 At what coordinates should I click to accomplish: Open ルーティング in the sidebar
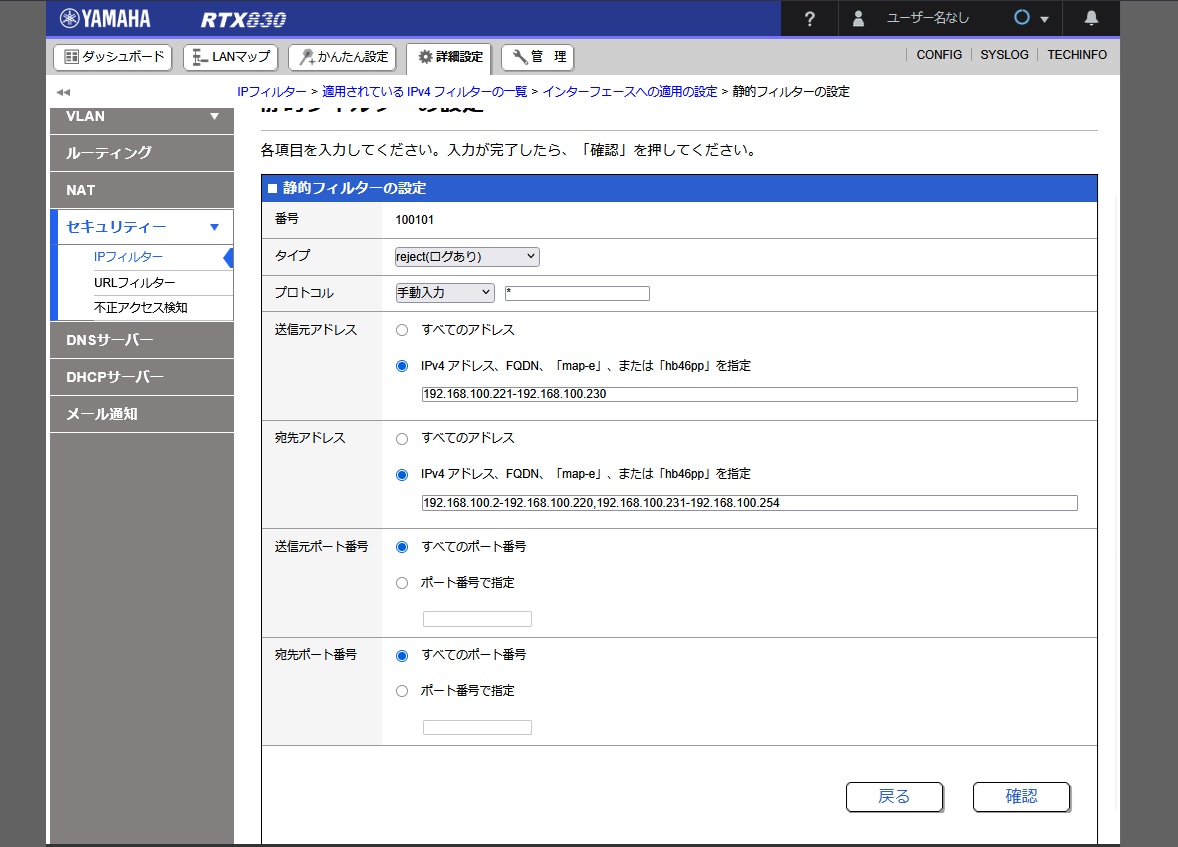click(142, 153)
